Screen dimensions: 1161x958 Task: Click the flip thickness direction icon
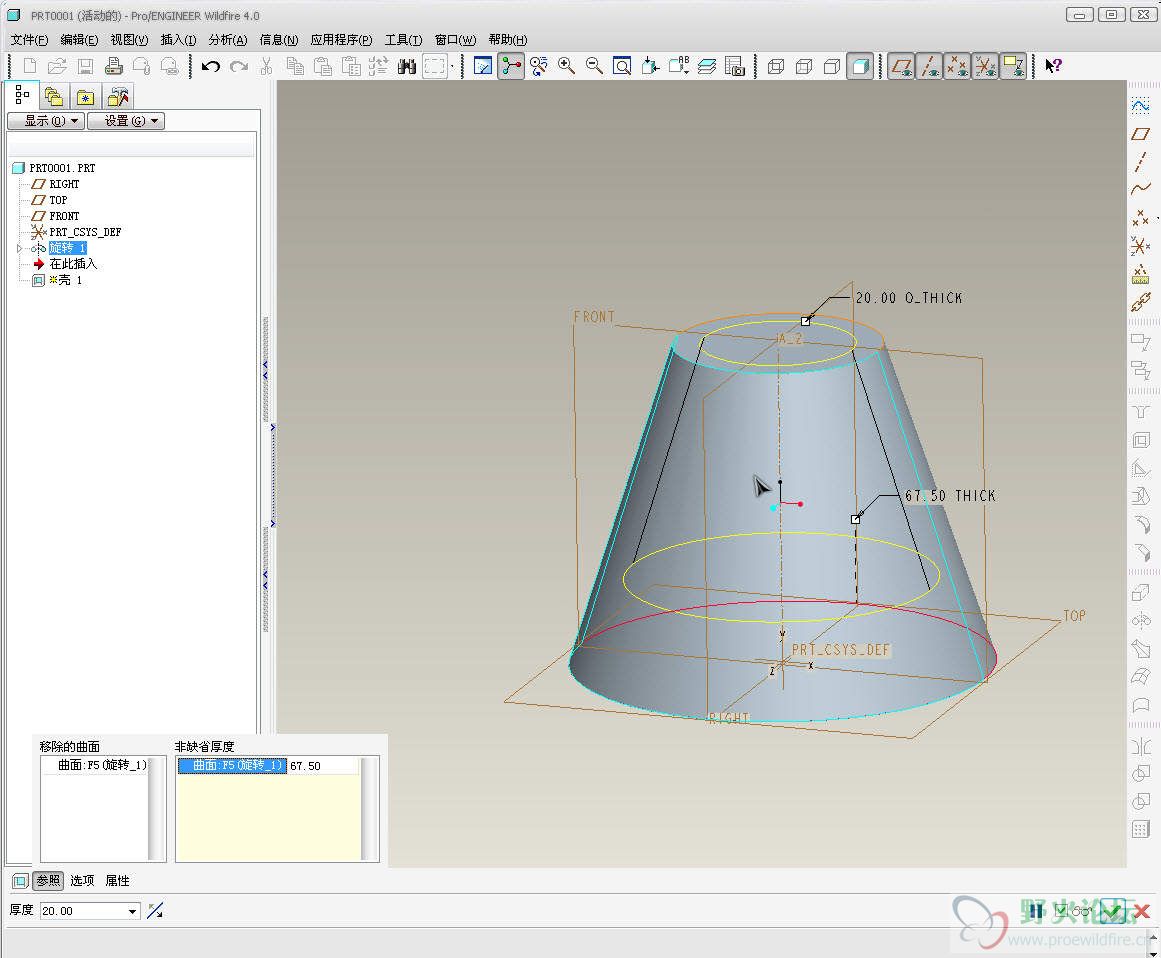(x=155, y=911)
